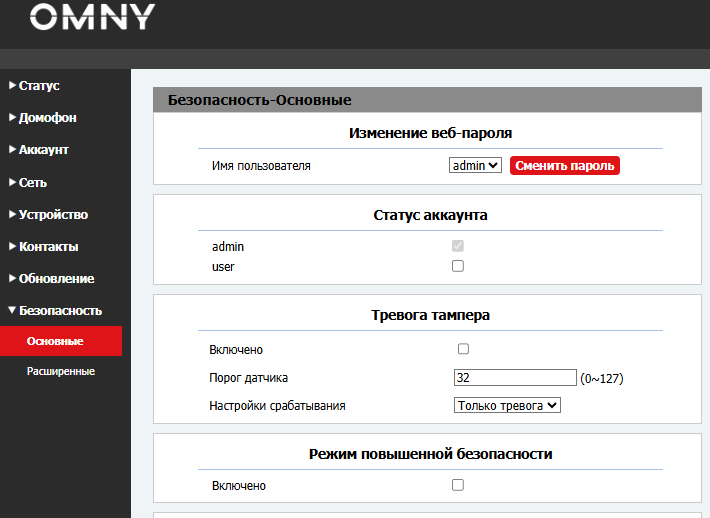Open the username admin dropdown
This screenshot has width=710, height=518.
click(x=475, y=166)
